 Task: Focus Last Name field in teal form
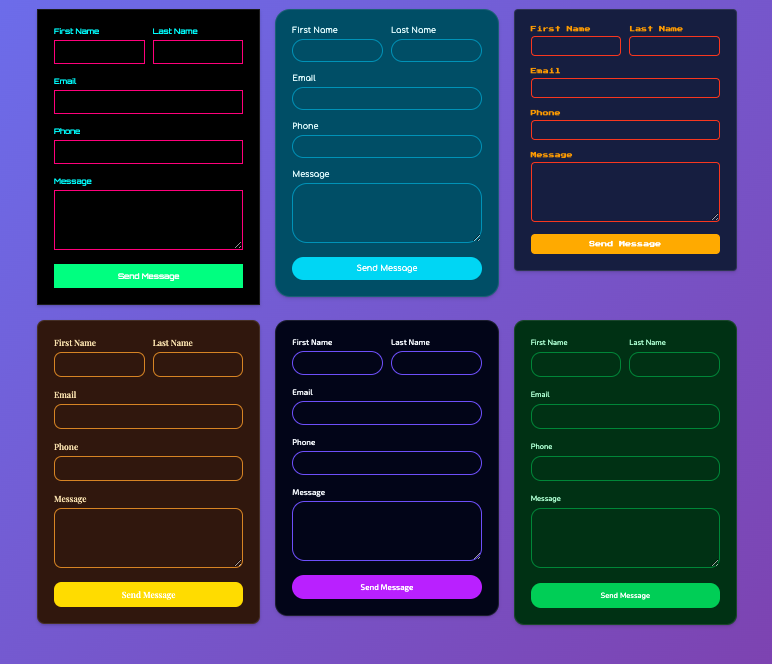436,51
